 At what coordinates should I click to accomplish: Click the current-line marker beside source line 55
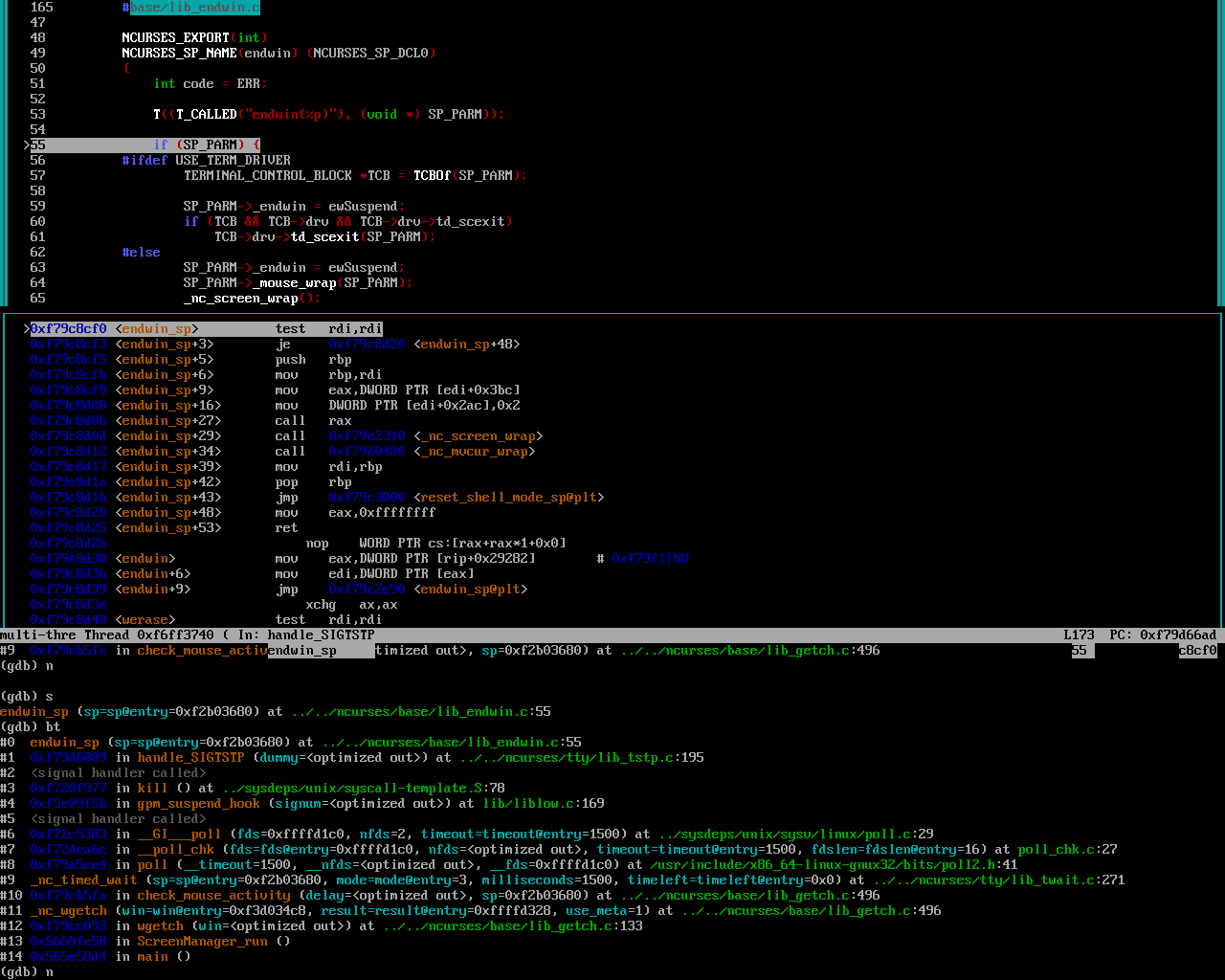pyautogui.click(x=27, y=145)
